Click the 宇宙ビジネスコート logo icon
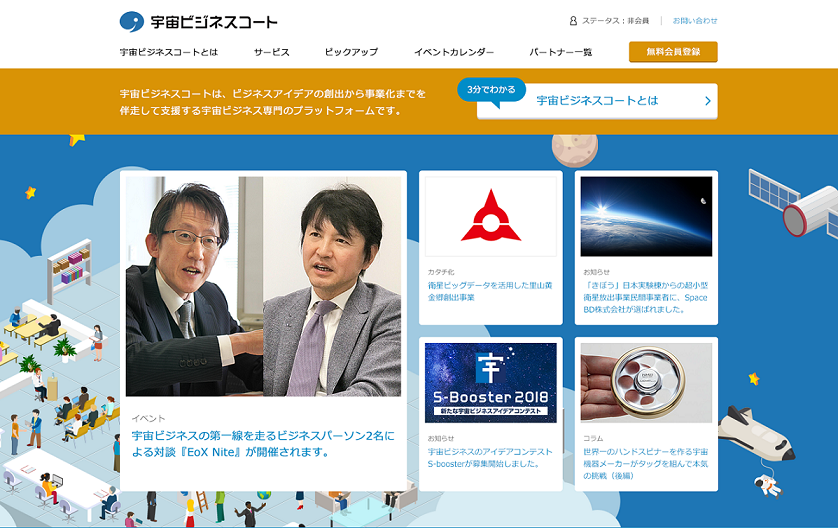 (131, 22)
